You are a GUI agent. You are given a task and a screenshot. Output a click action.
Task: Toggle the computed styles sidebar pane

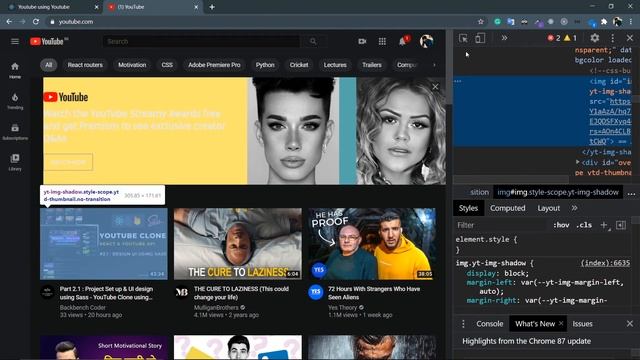click(621, 225)
